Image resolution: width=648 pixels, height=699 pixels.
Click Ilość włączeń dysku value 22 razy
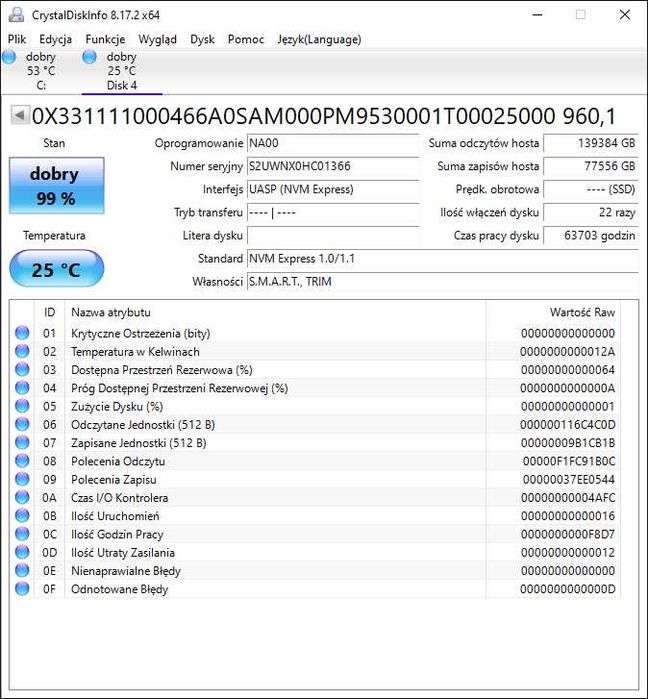click(x=591, y=213)
